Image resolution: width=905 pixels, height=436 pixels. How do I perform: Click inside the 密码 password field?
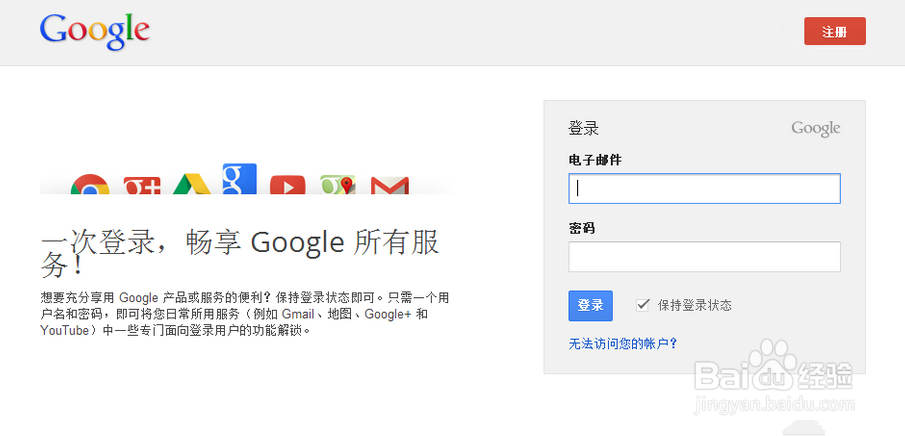point(704,256)
